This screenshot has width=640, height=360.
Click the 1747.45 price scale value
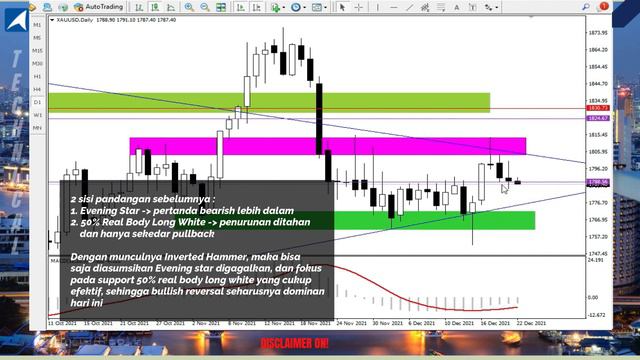[x=598, y=253]
